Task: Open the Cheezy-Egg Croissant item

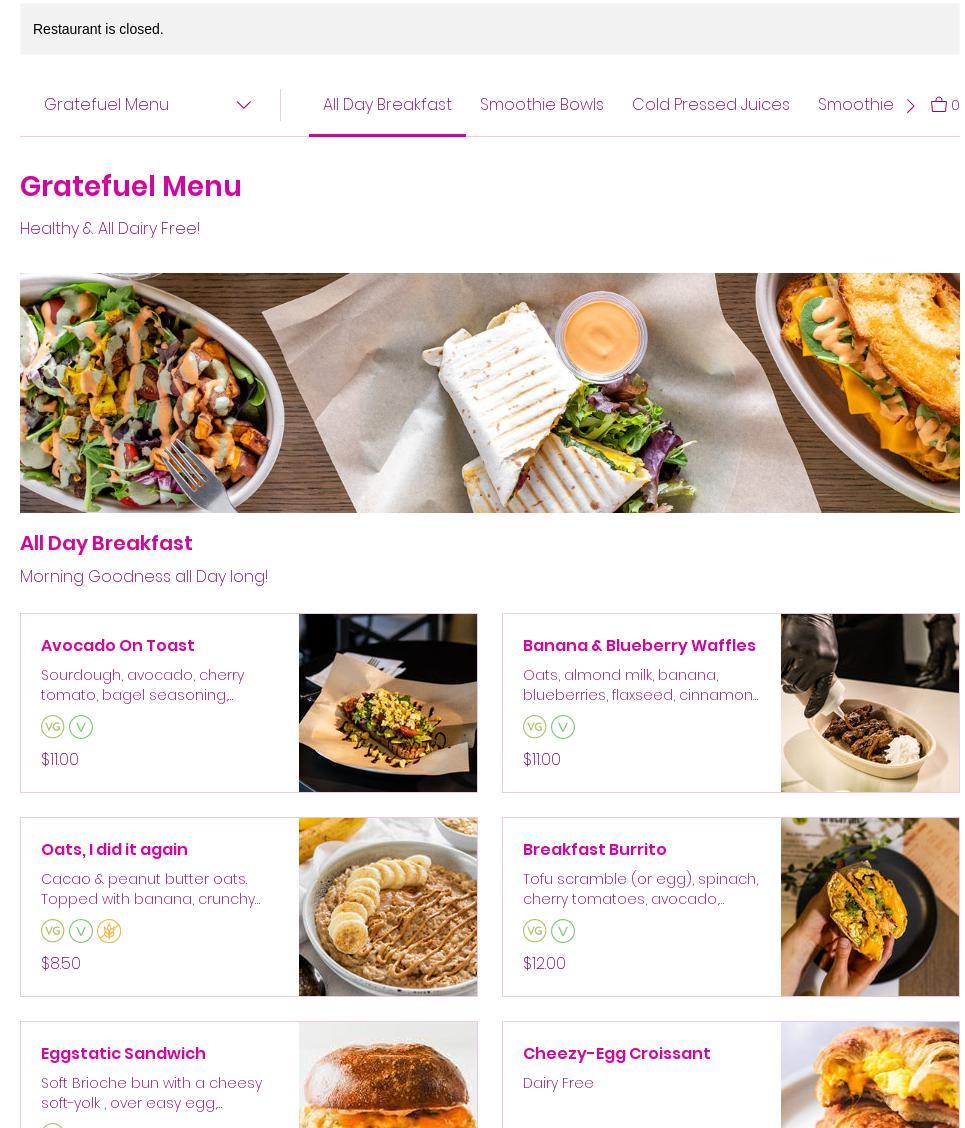Action: 730,1075
